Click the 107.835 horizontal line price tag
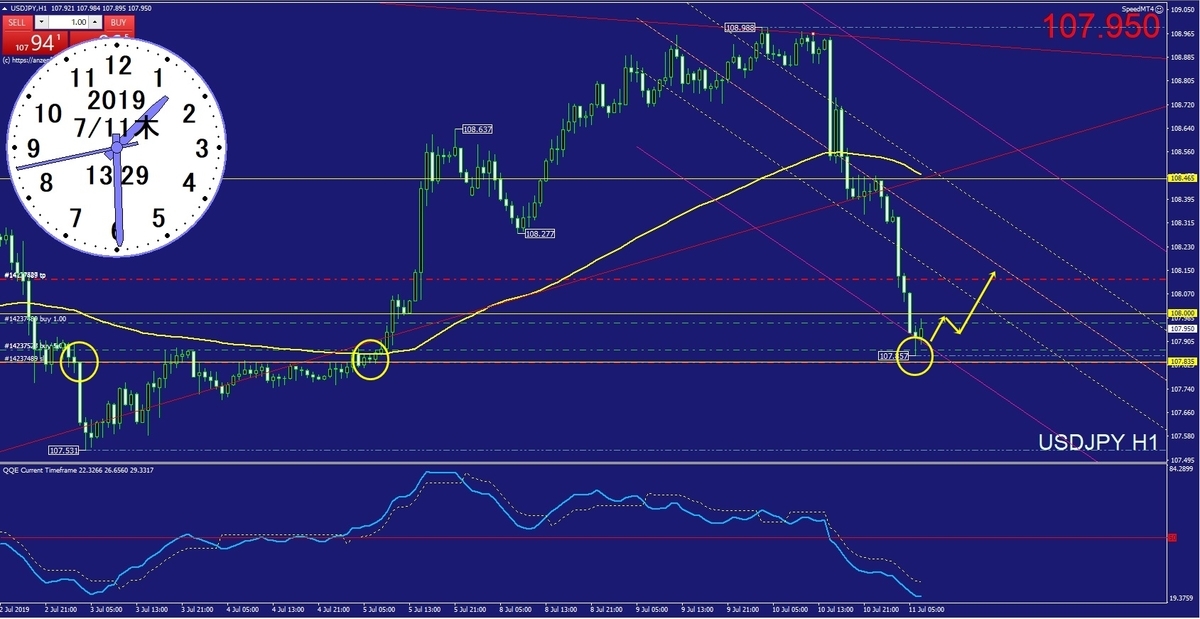1200x619 pixels. tap(1181, 361)
